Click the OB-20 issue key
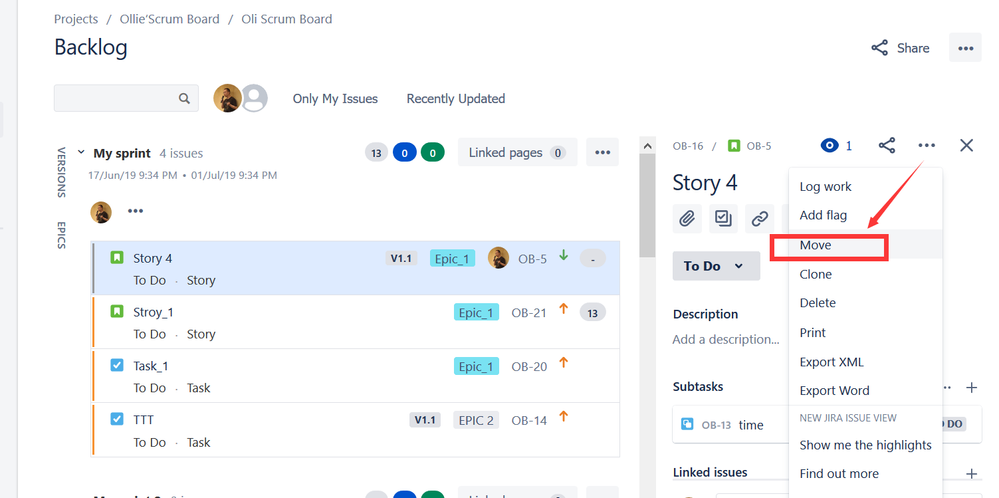The height and width of the screenshot is (498, 999). tap(529, 366)
